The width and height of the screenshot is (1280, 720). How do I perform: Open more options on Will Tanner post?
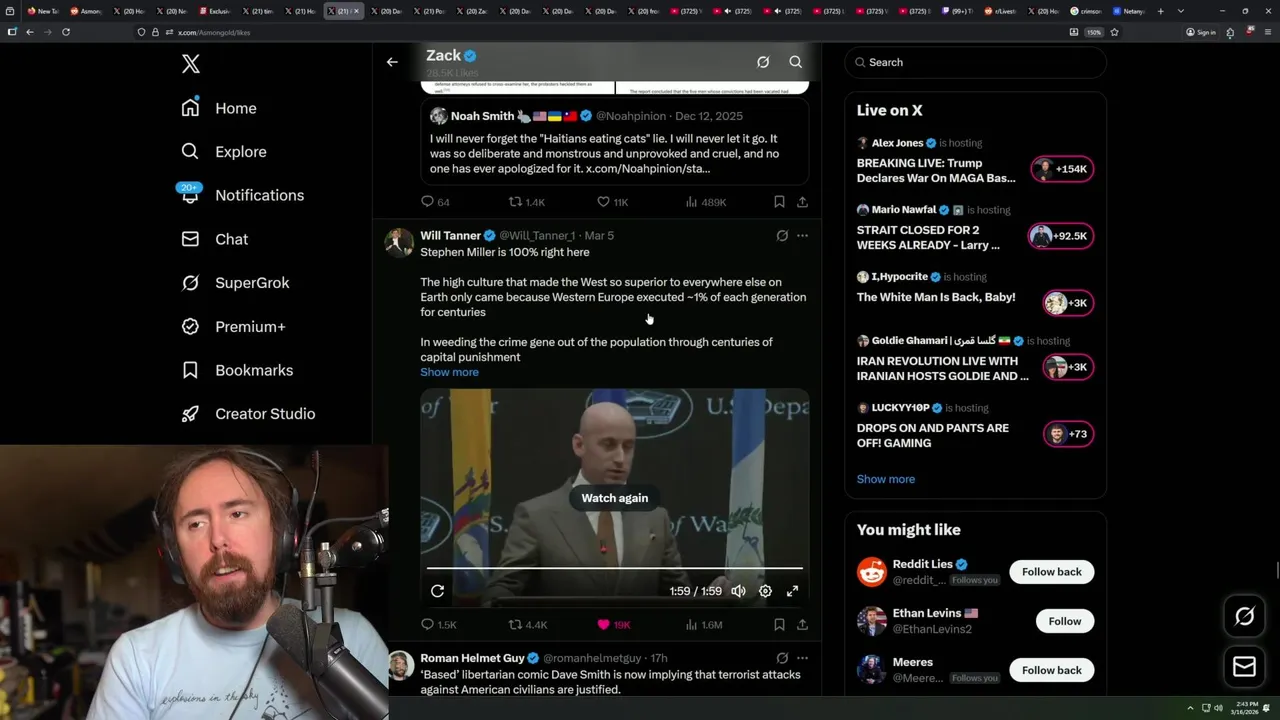pyautogui.click(x=802, y=236)
